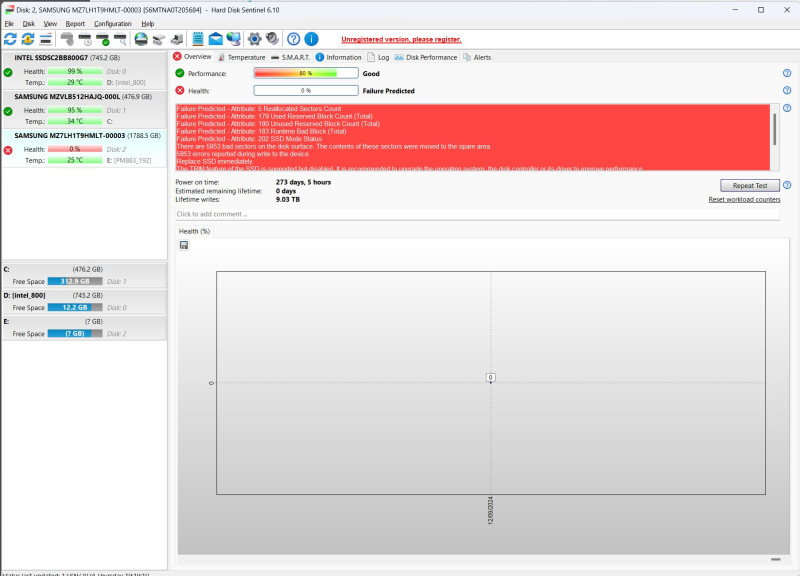The image size is (800, 576).
Task: Click the Repeat Test button
Action: 749,186
